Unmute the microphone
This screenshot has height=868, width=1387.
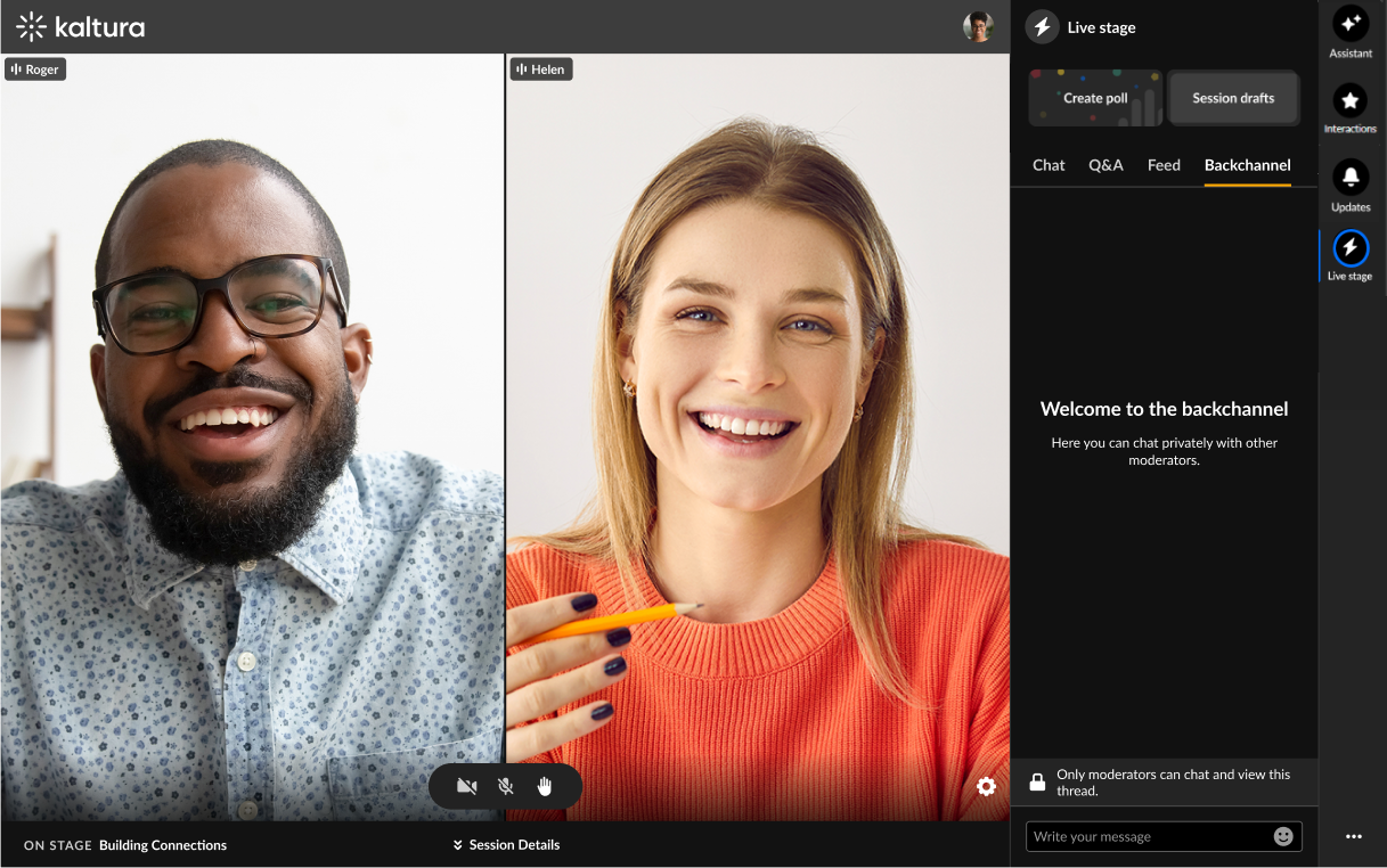(505, 786)
